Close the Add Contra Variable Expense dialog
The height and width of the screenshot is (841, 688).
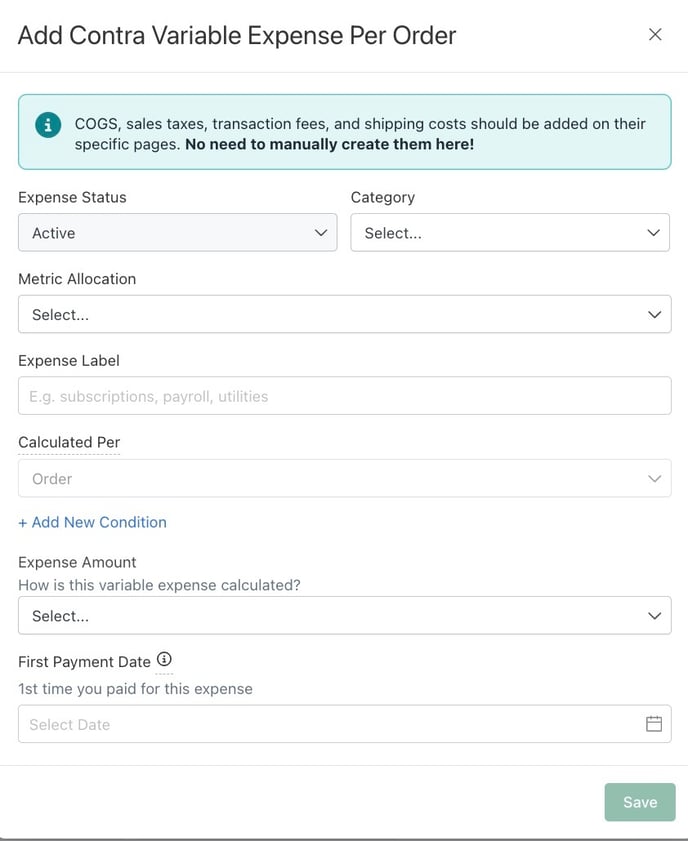pyautogui.click(x=655, y=35)
